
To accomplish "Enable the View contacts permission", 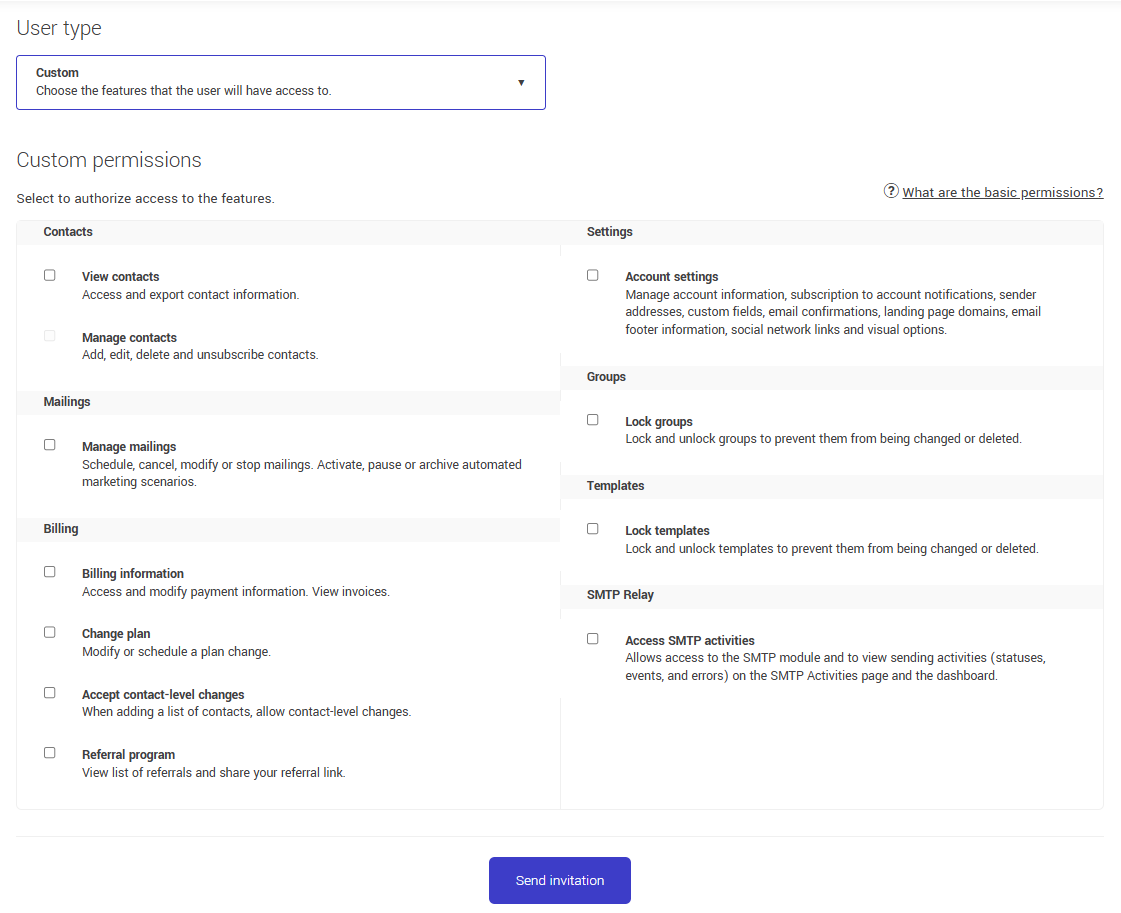I will [49, 274].
